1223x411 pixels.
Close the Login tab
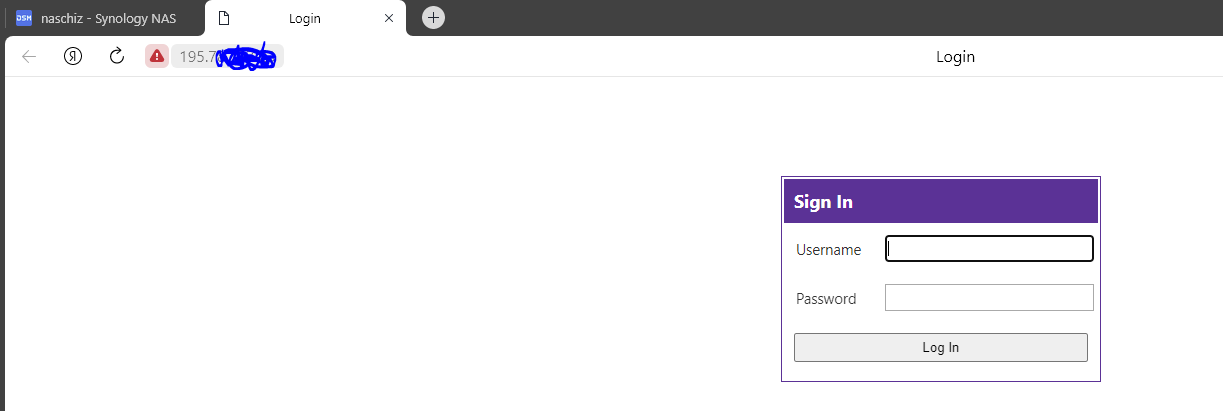[389, 18]
